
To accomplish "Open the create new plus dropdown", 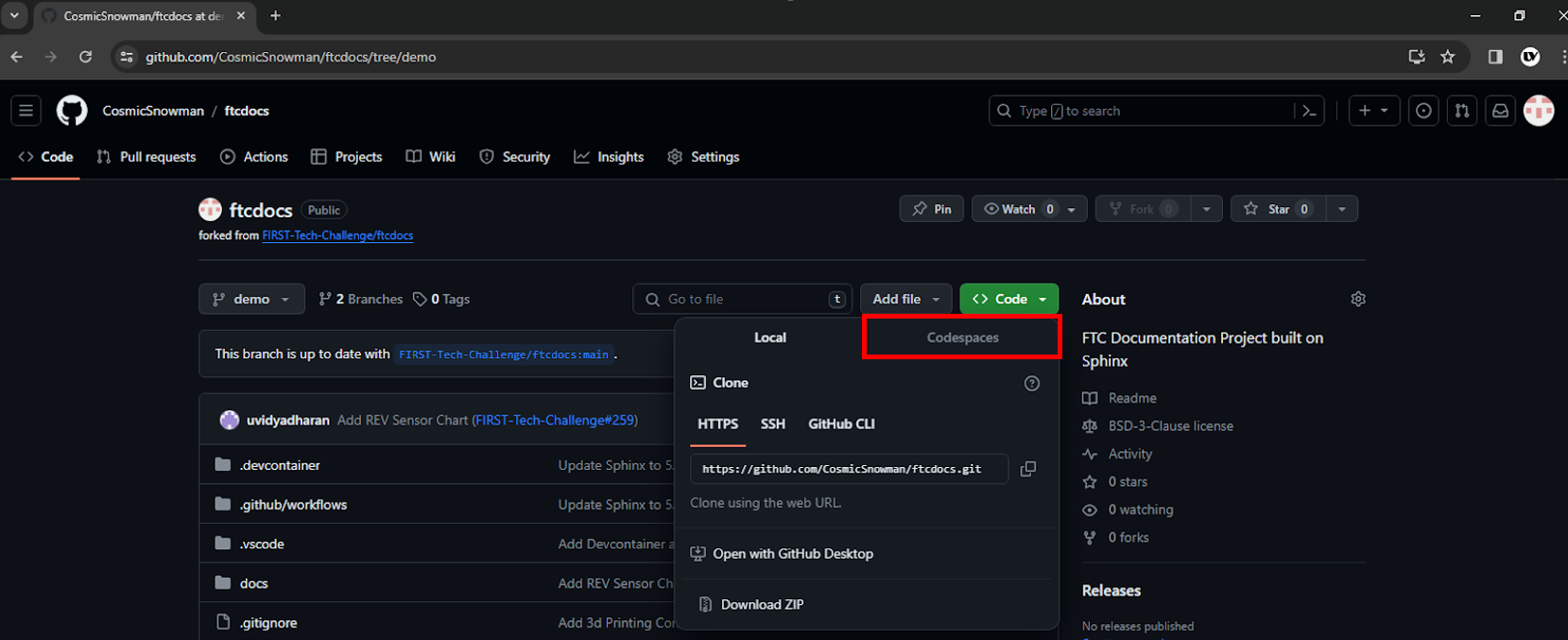I will tap(1373, 111).
